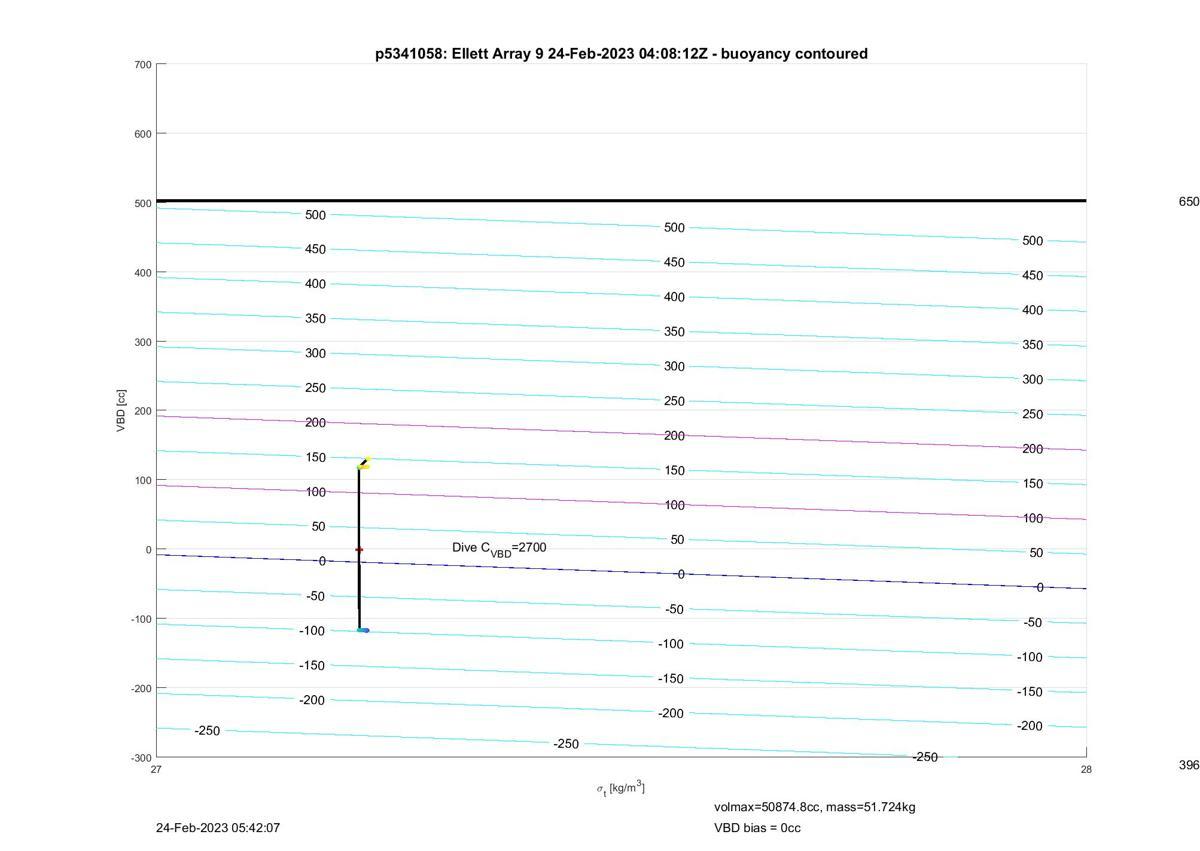Click the black vertical dive trajectory line
The width and height of the screenshot is (1200, 851).
tap(359, 548)
